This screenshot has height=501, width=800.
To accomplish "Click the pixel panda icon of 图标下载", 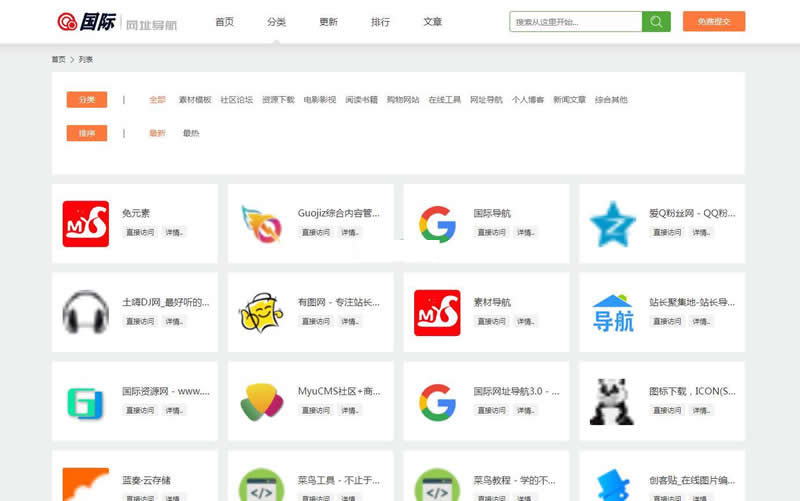I will [612, 402].
